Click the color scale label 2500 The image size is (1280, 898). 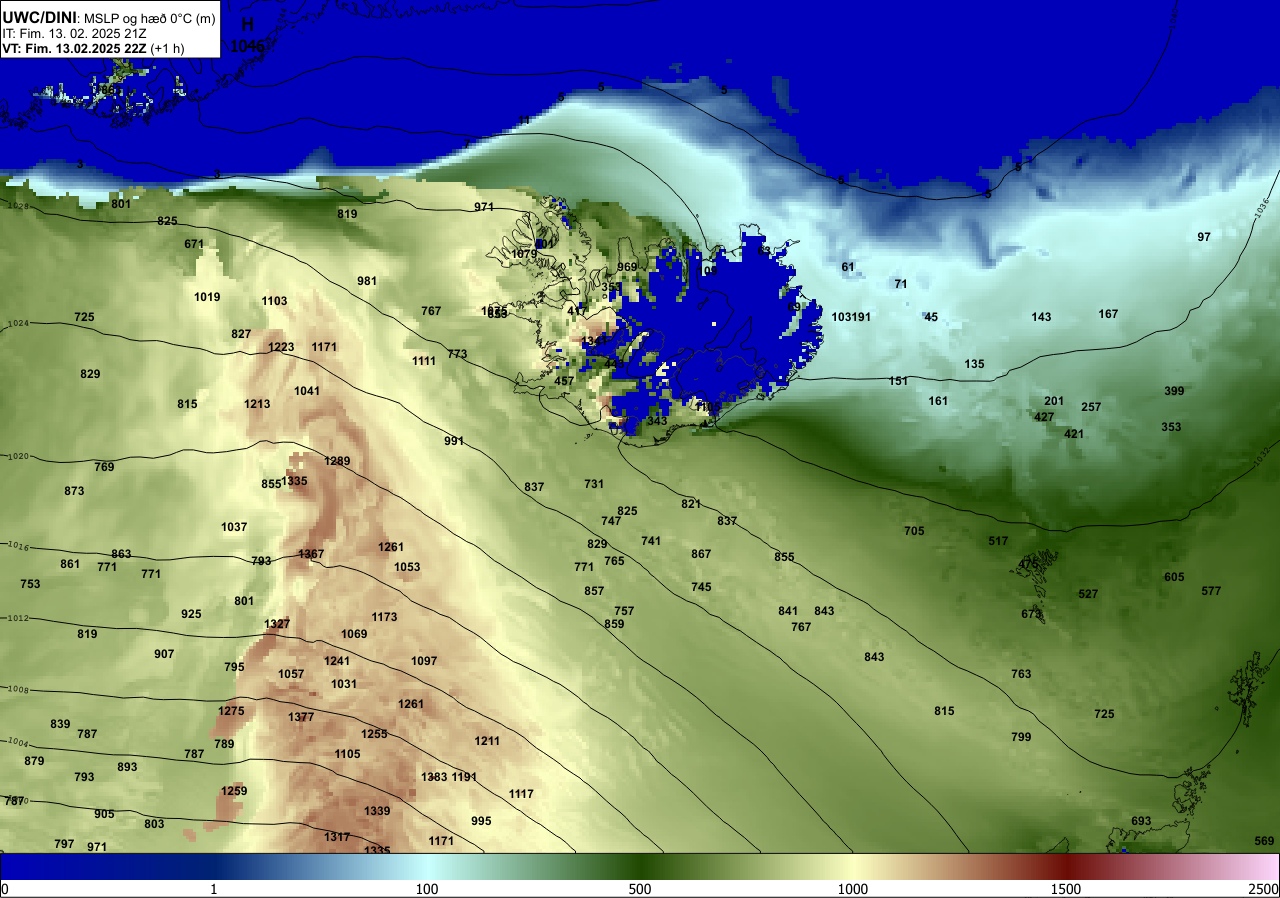pos(1264,889)
